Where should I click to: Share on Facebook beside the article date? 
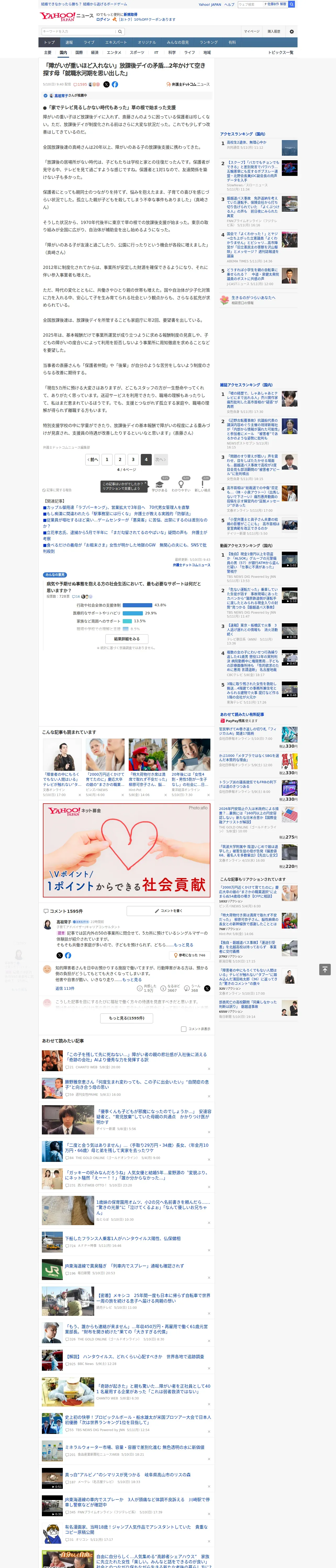115,85
